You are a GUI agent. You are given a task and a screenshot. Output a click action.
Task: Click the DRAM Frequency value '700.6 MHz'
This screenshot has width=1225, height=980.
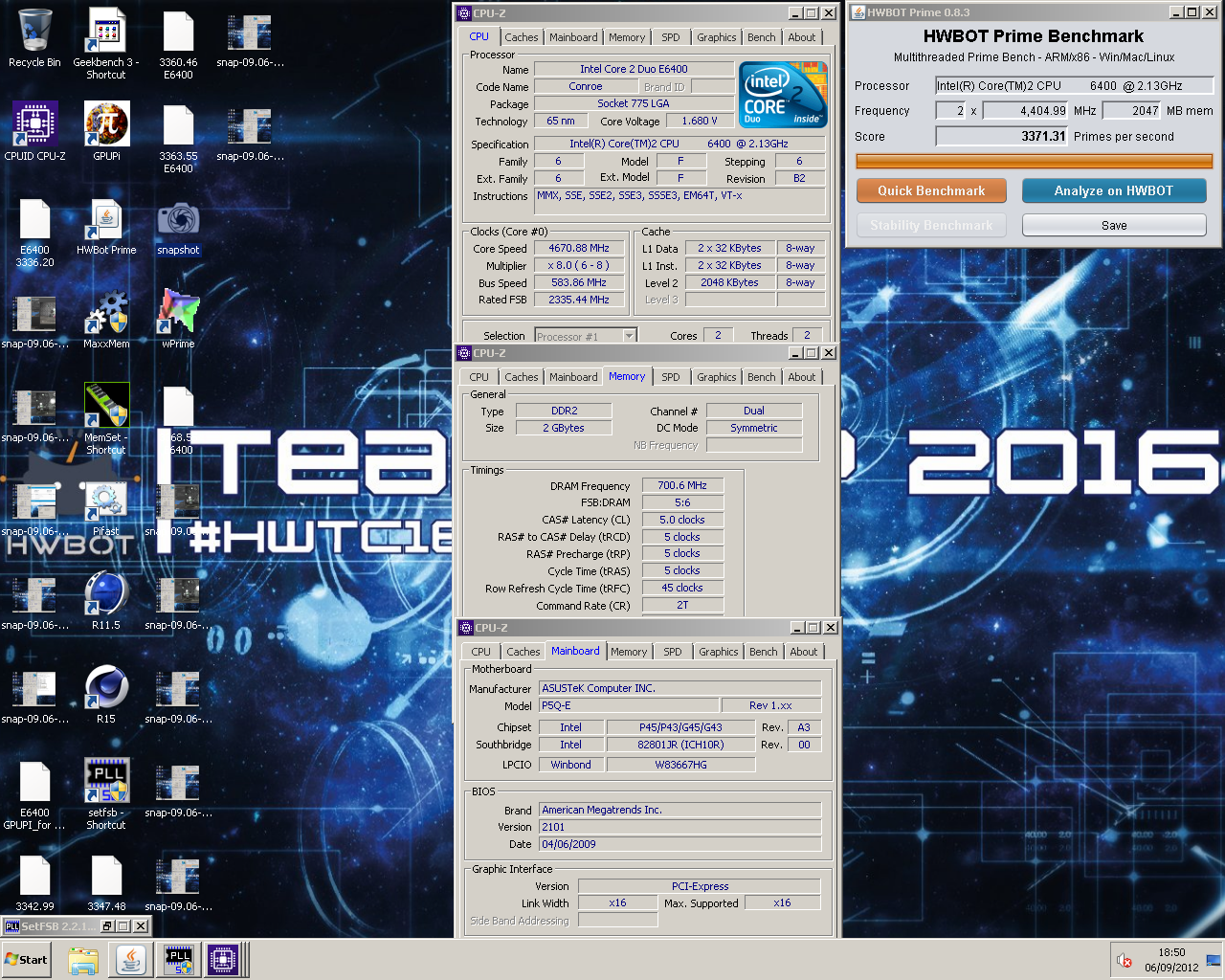[682, 485]
